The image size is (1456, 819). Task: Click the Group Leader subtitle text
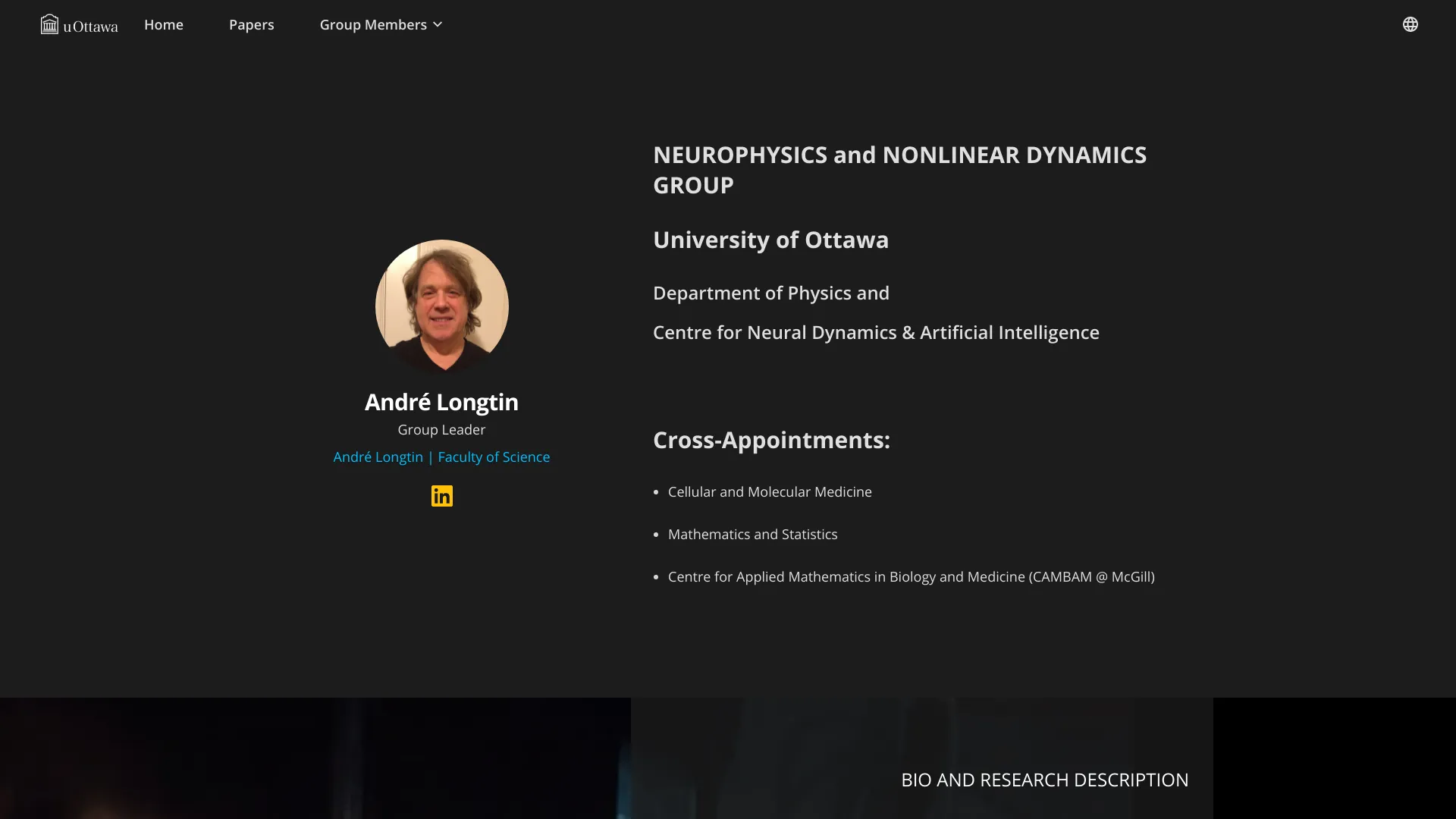click(441, 430)
